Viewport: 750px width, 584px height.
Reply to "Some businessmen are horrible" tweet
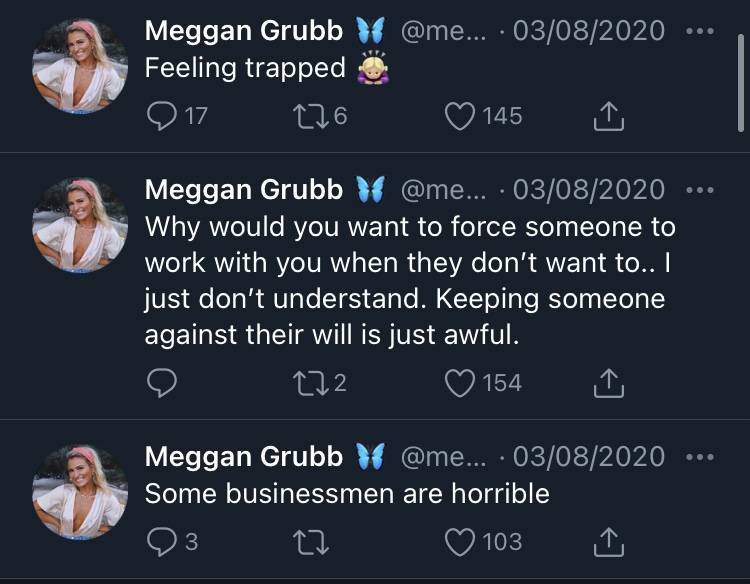(162, 542)
